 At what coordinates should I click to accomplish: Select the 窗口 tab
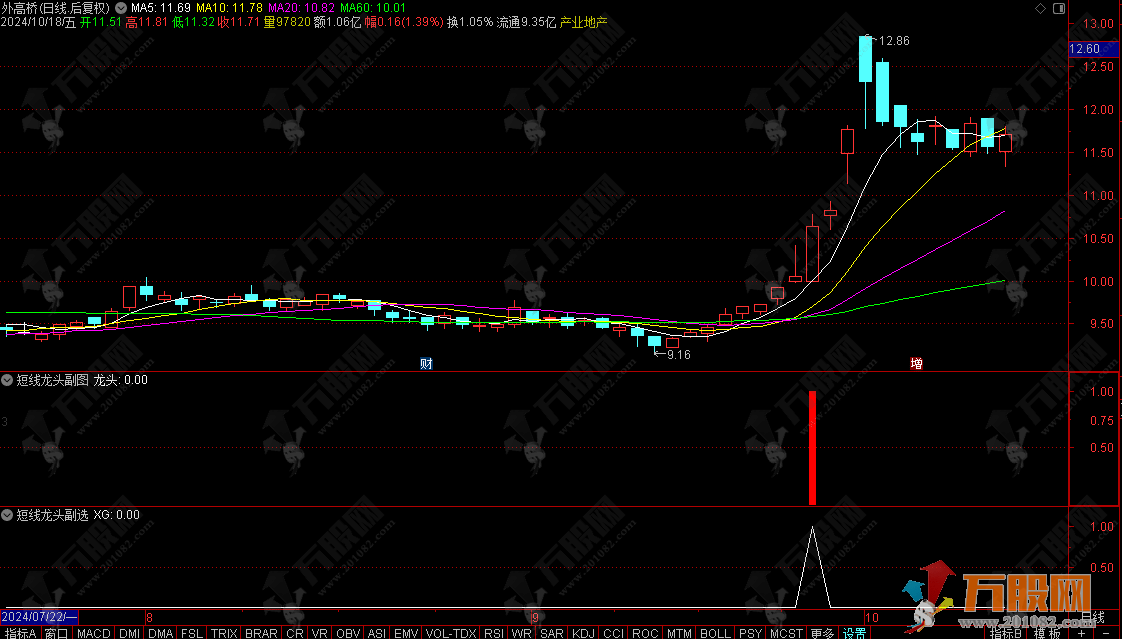pyautogui.click(x=57, y=633)
